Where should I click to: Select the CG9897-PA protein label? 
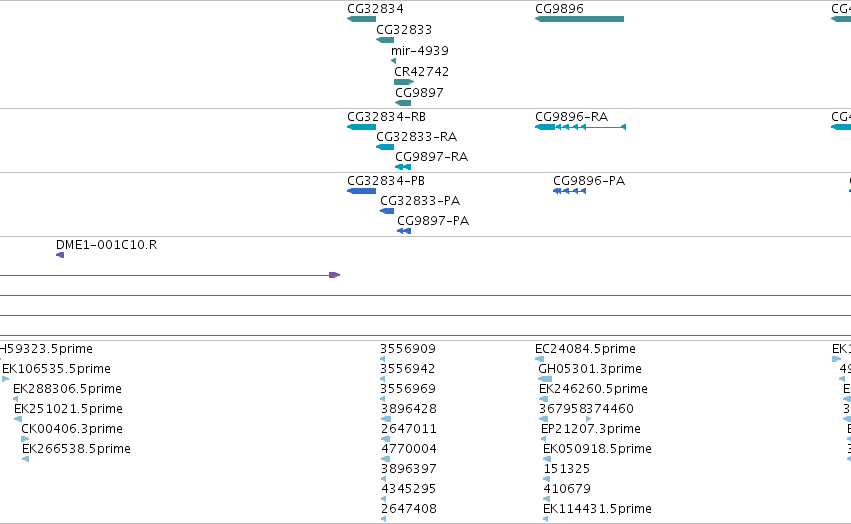433,221
